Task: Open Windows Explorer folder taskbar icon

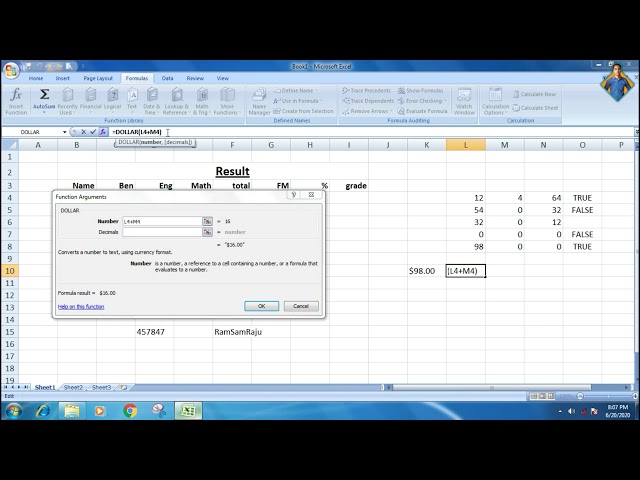Action: [72, 411]
